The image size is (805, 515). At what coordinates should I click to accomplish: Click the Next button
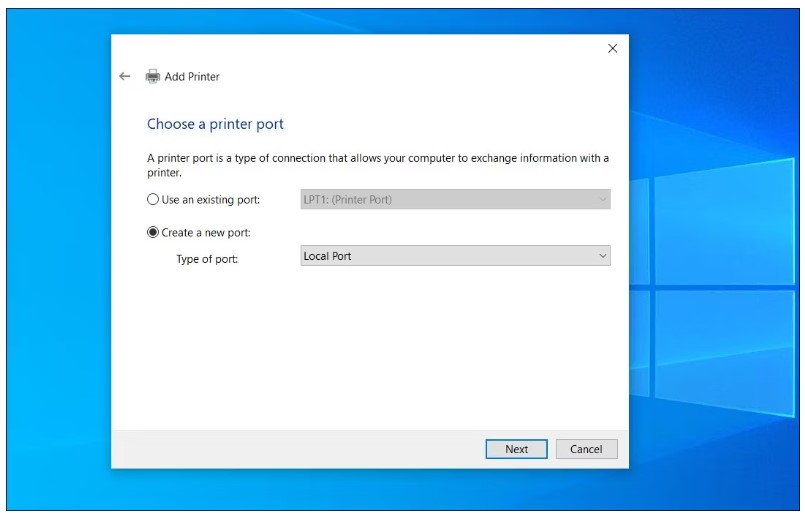516,449
